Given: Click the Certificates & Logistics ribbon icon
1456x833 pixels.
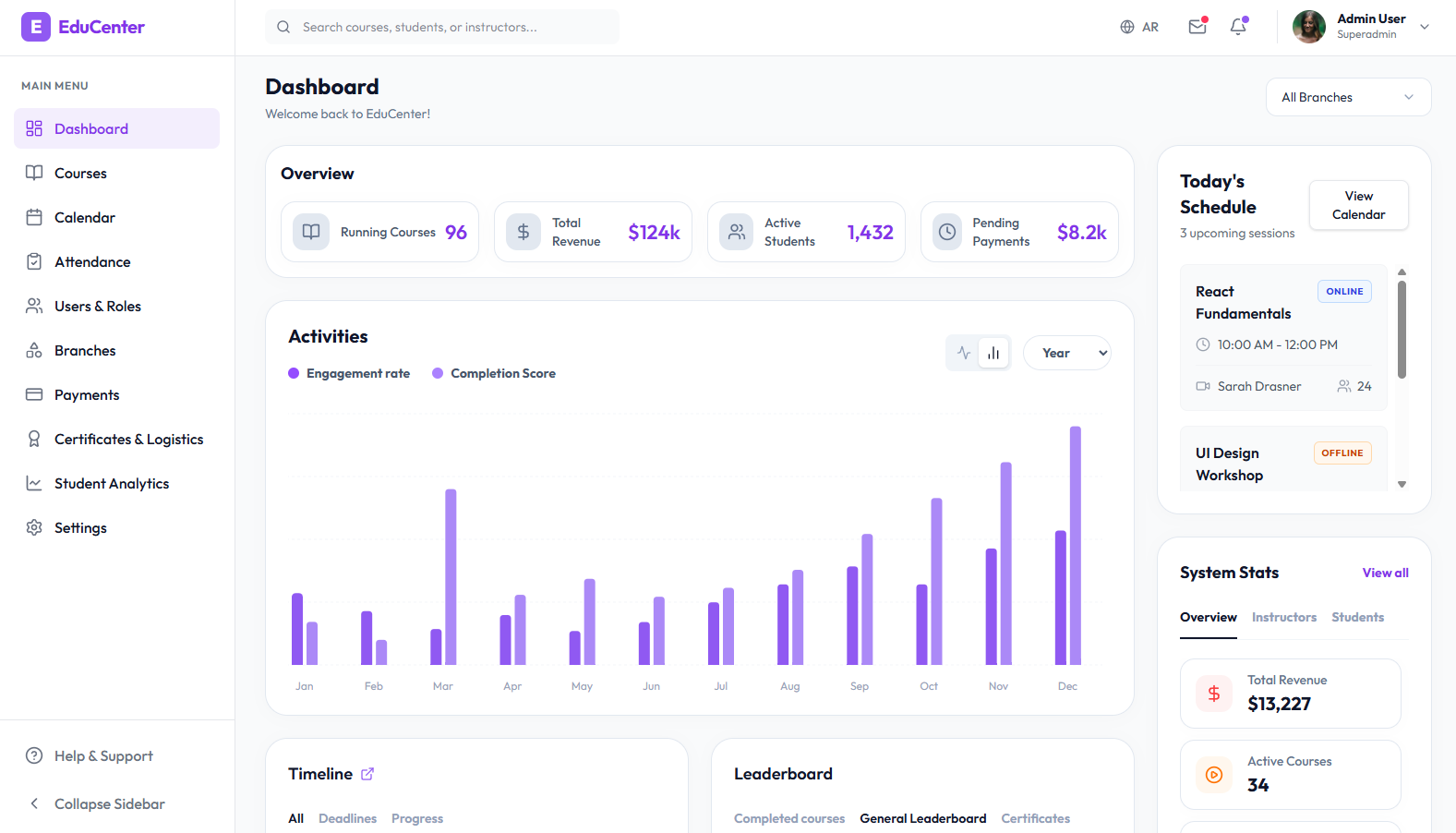Looking at the screenshot, I should pyautogui.click(x=34, y=439).
